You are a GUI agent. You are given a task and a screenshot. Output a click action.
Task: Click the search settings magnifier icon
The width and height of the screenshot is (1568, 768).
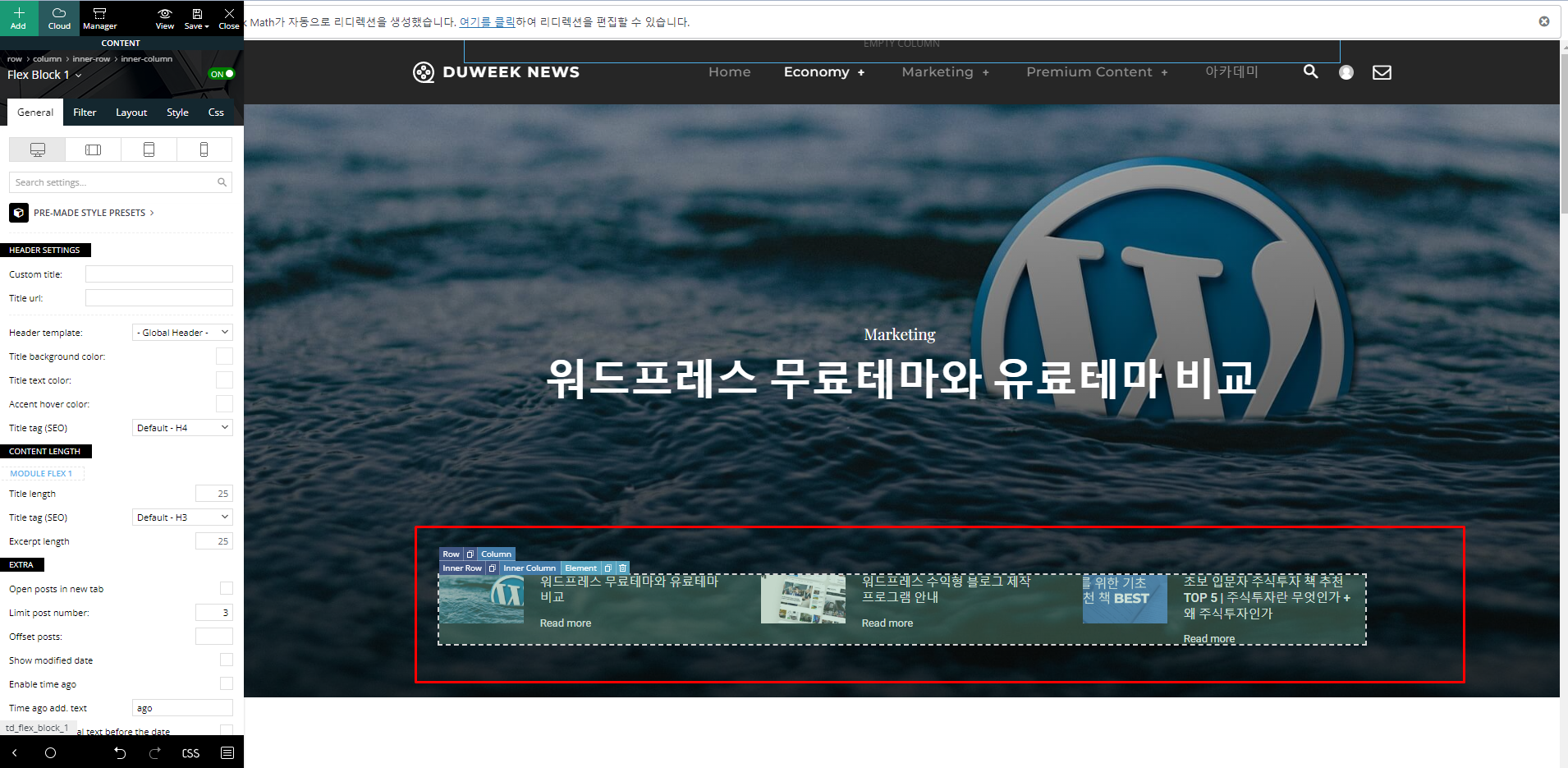tap(222, 182)
